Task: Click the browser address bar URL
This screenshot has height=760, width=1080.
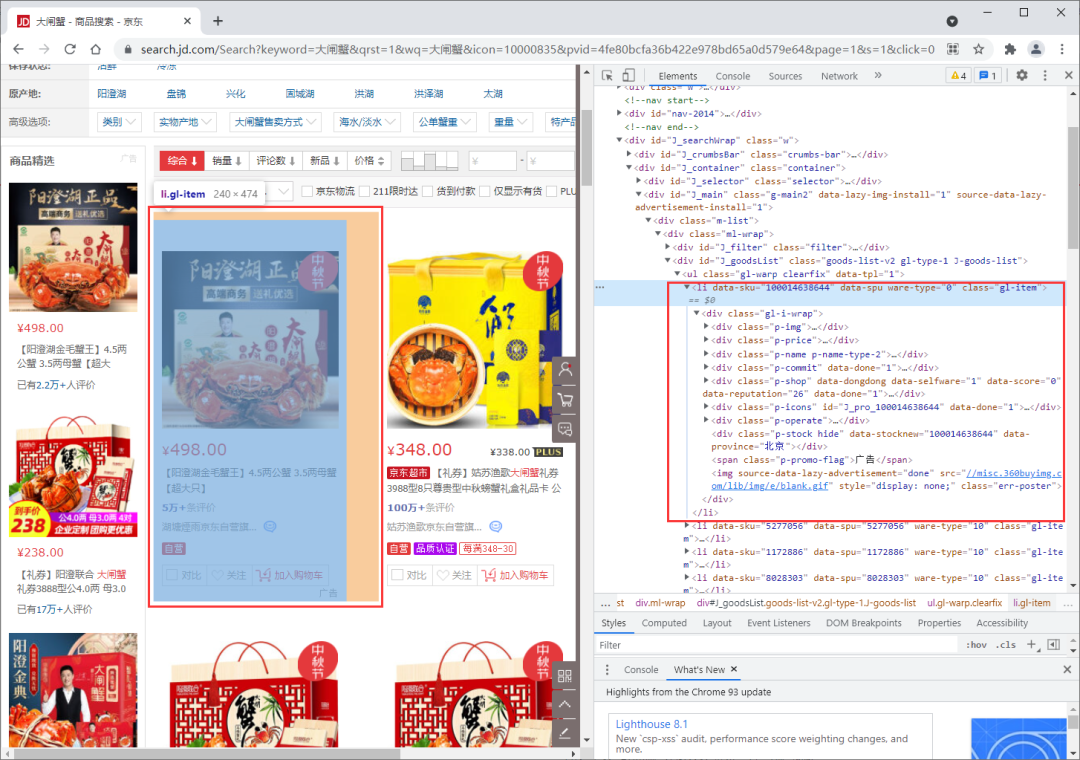Action: (537, 49)
